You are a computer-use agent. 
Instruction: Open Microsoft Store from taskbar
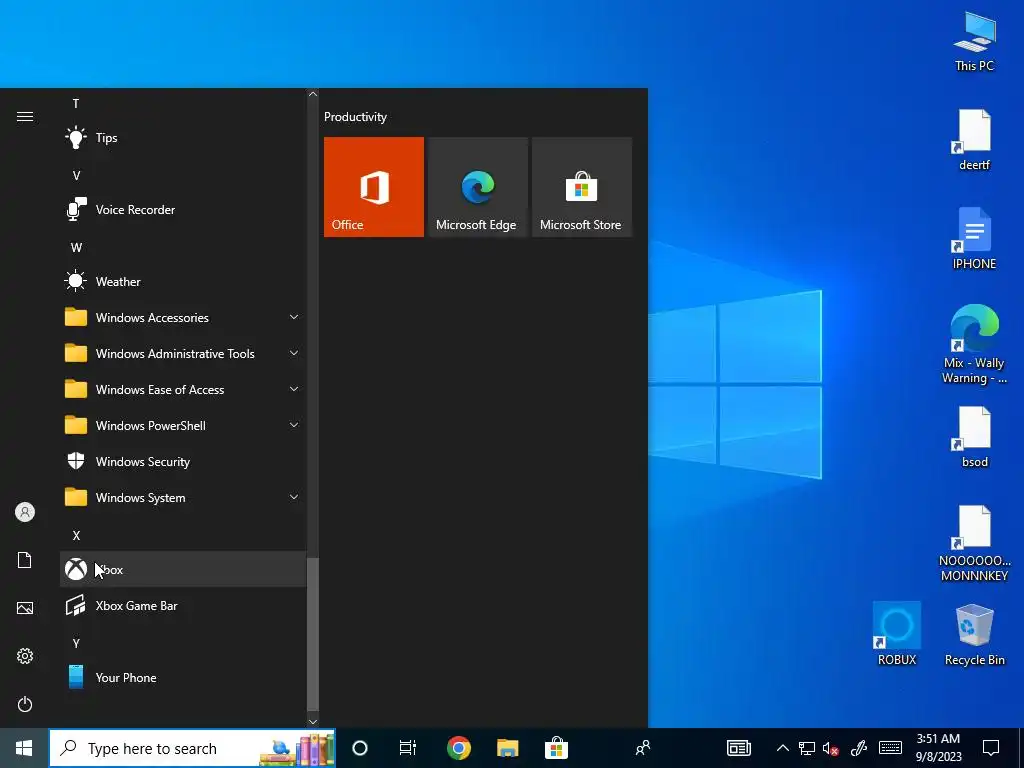tap(556, 748)
